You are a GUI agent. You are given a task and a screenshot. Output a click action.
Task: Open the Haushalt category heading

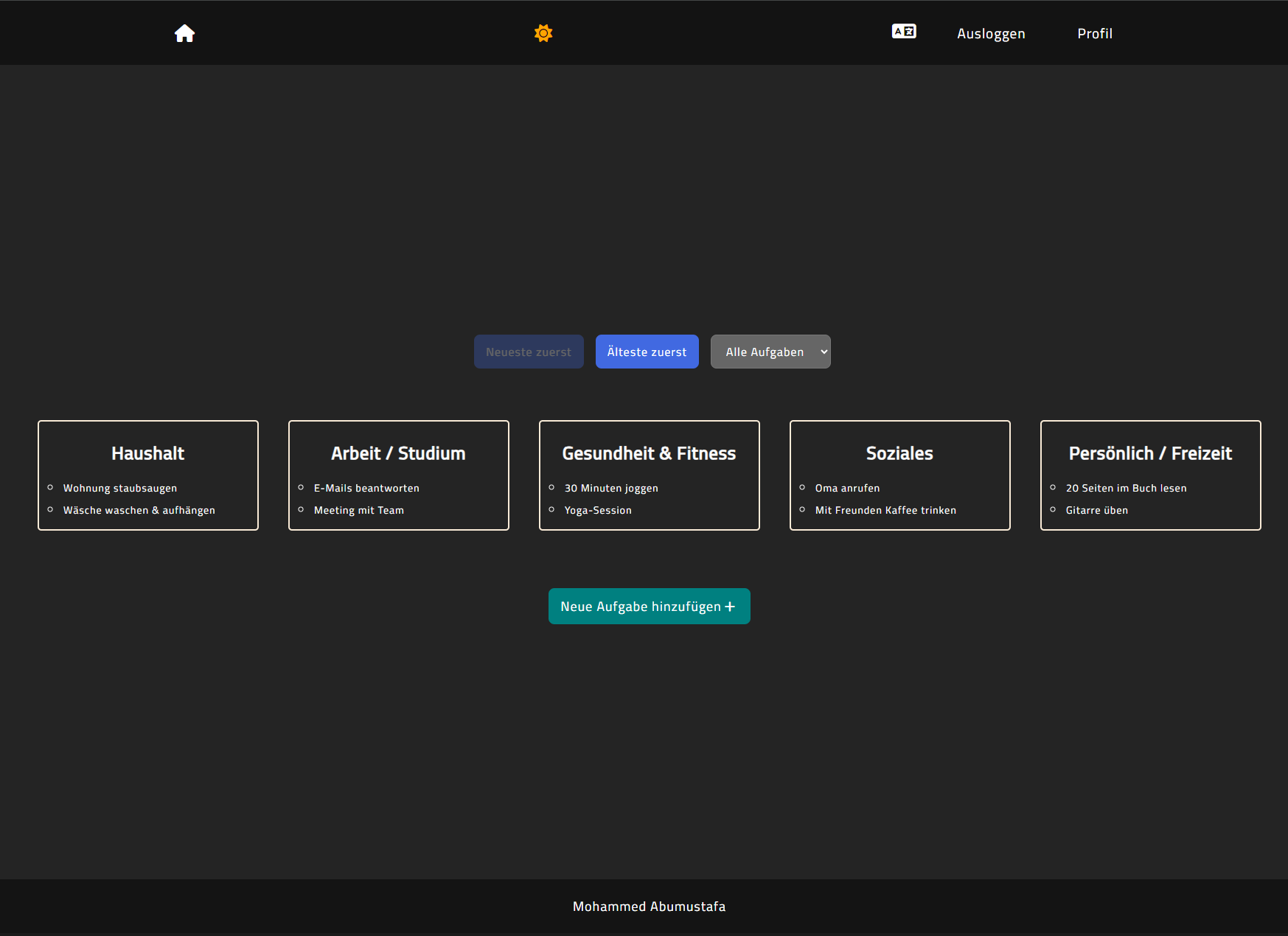point(148,453)
